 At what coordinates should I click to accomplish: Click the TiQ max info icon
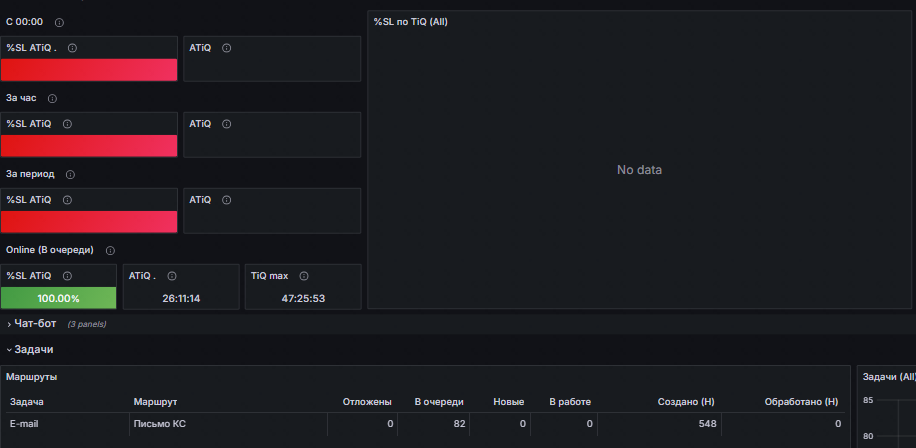pyautogui.click(x=304, y=276)
